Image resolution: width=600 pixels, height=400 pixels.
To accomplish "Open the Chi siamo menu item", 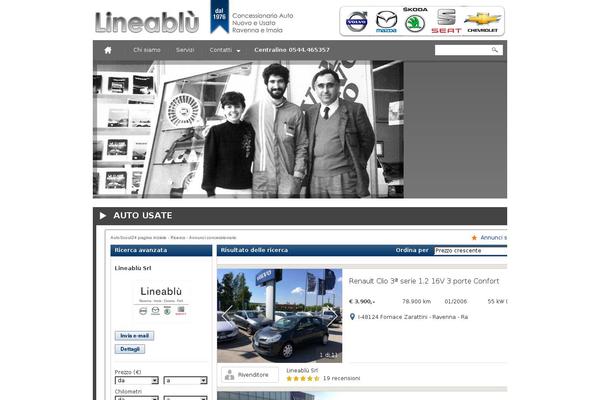I will [147, 50].
